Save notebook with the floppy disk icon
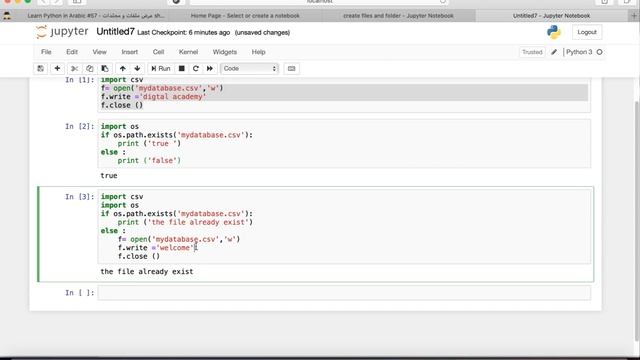The image size is (640, 360). tap(40, 69)
